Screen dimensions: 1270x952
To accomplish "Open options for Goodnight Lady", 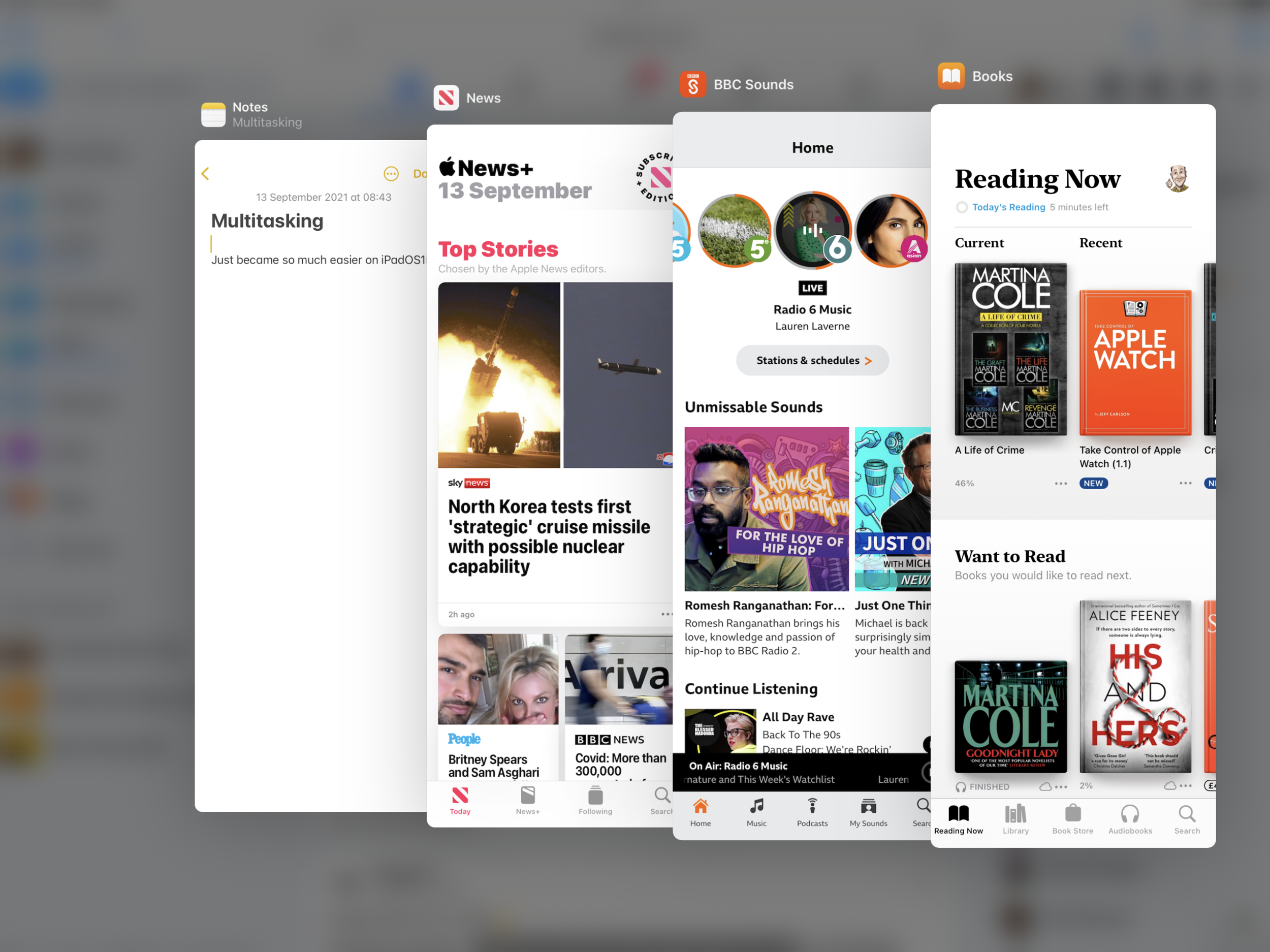I will (x=1061, y=786).
